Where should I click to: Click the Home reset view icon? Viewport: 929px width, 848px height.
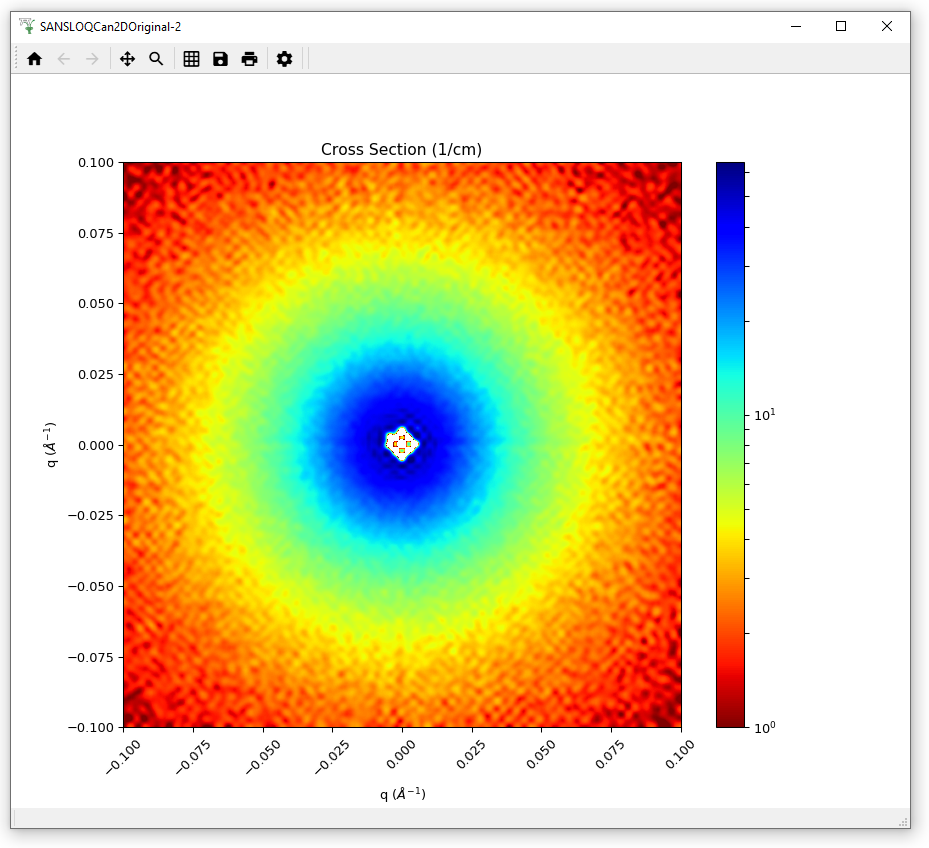[x=35, y=59]
